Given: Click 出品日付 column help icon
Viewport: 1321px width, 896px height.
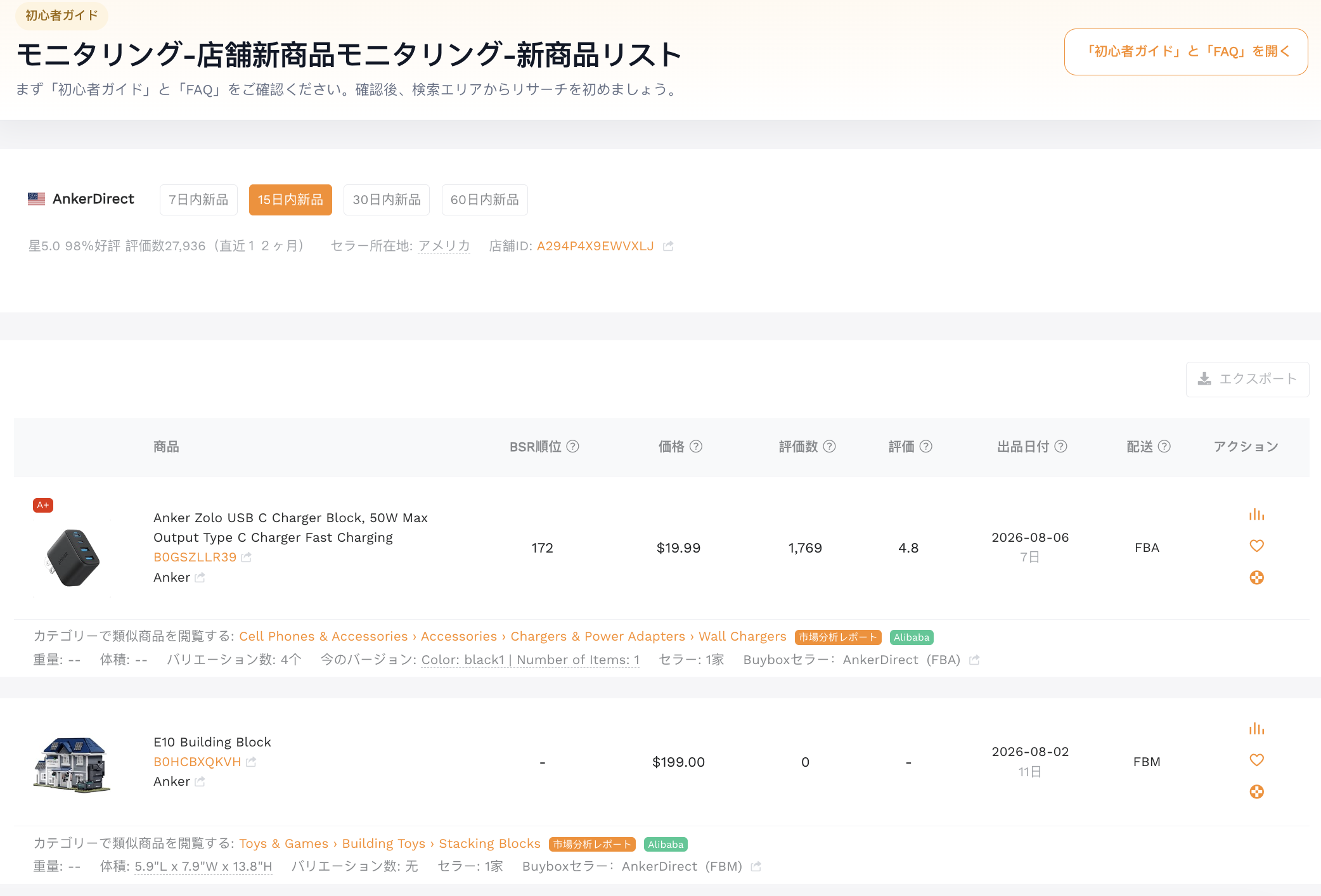Looking at the screenshot, I should click(x=1060, y=447).
